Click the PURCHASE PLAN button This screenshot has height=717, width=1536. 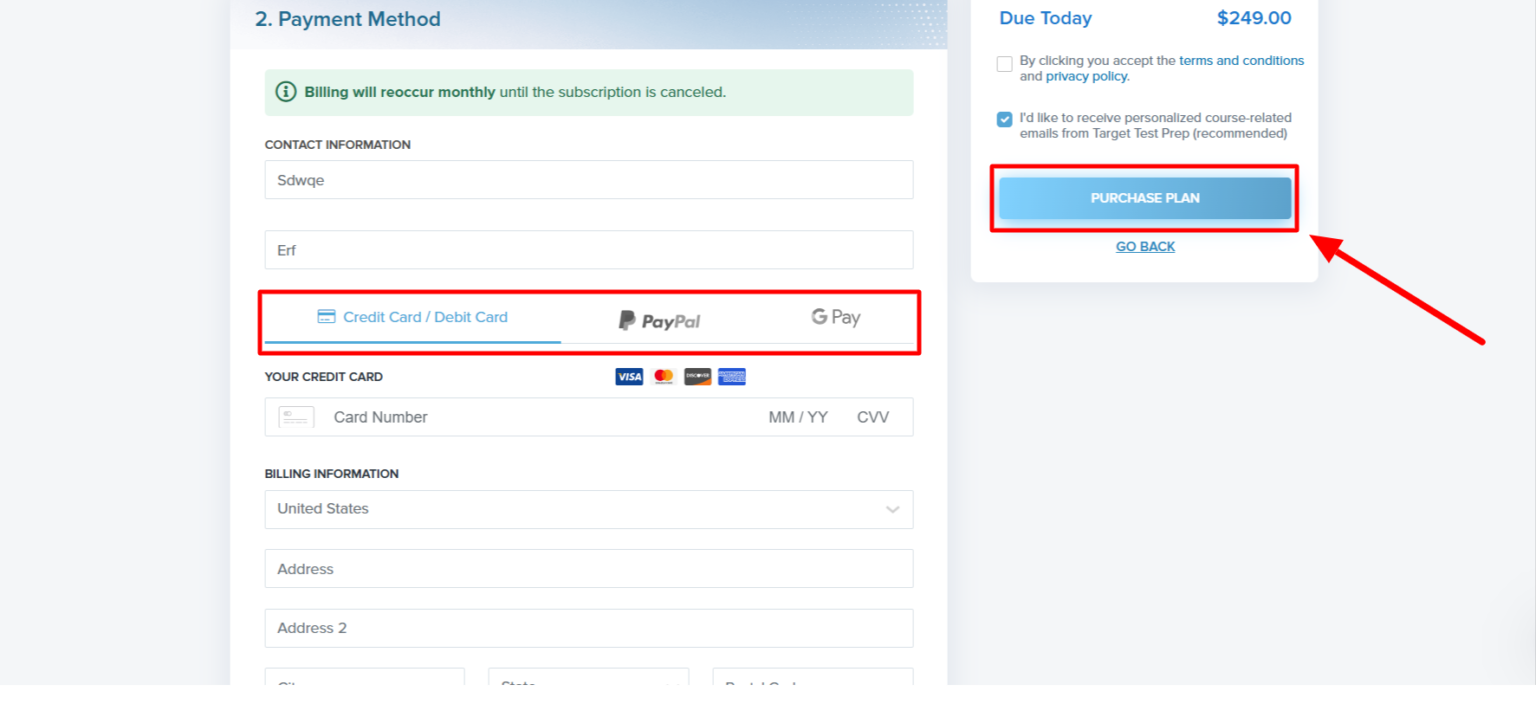coord(1145,198)
